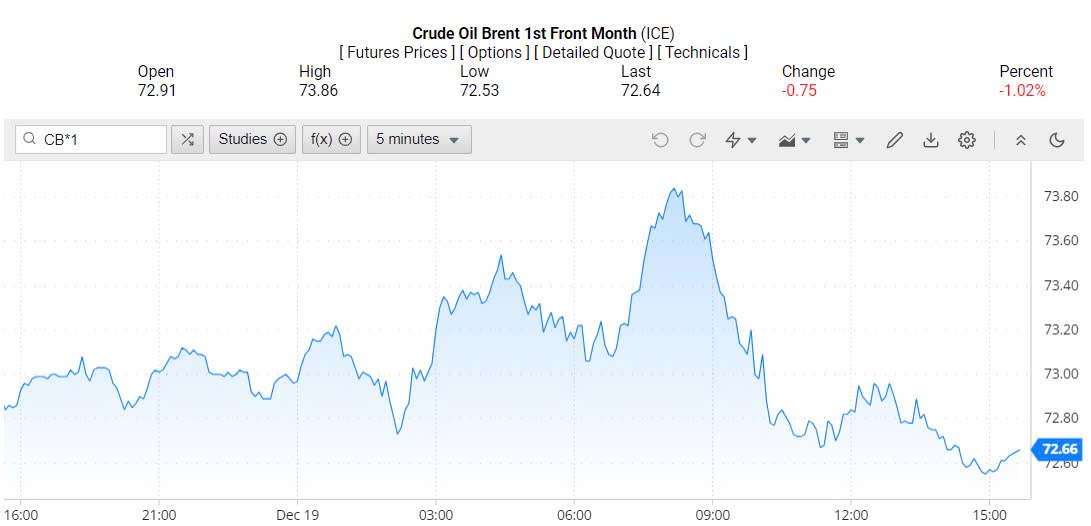Open the pencil drawing tool

(895, 140)
